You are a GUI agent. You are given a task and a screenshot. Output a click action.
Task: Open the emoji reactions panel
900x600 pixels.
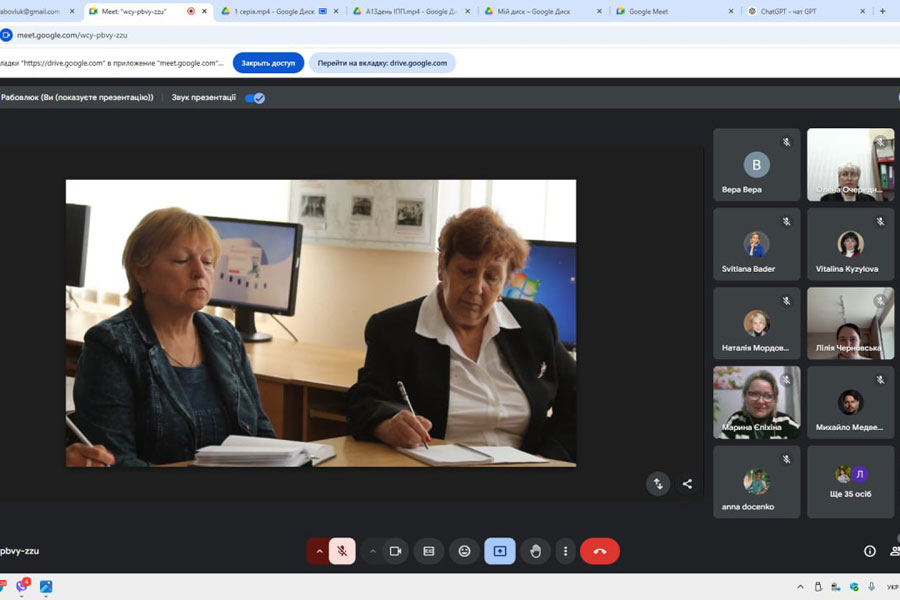coord(464,551)
